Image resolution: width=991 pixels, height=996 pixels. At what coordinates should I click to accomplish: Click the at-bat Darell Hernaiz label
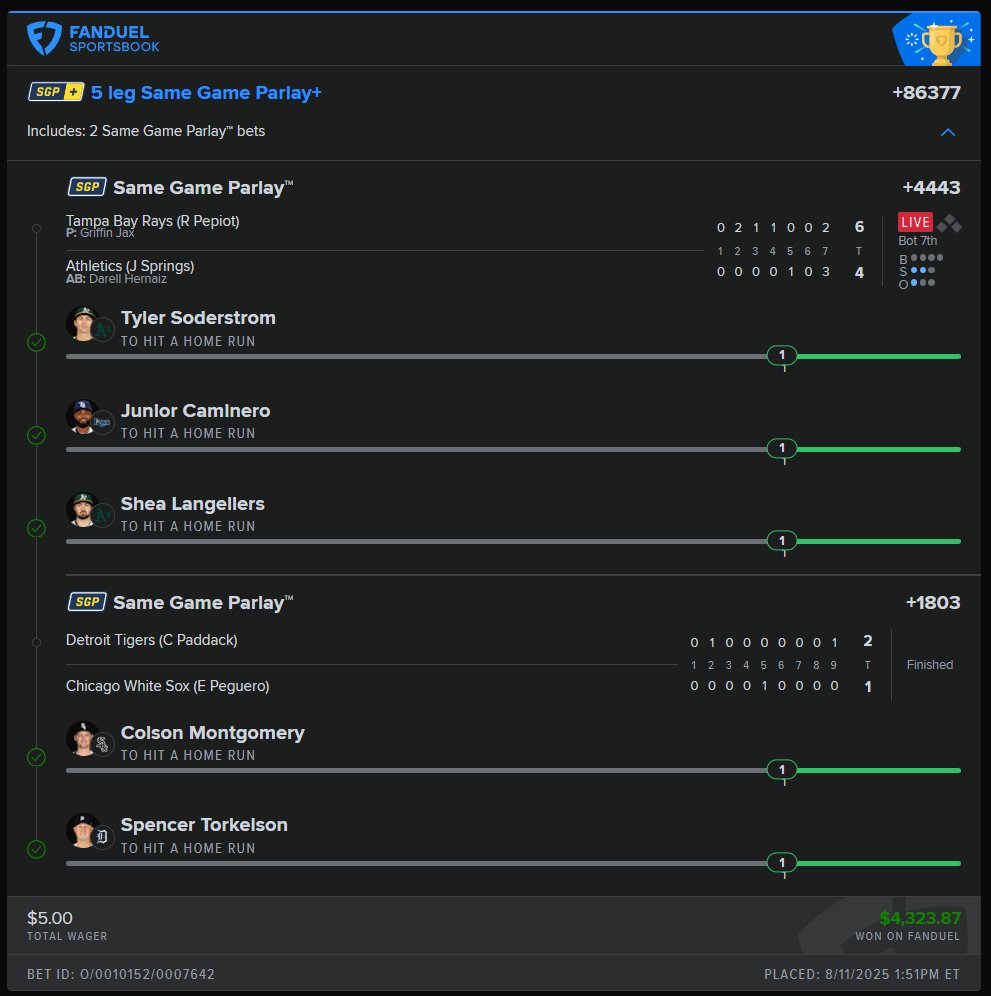click(116, 279)
